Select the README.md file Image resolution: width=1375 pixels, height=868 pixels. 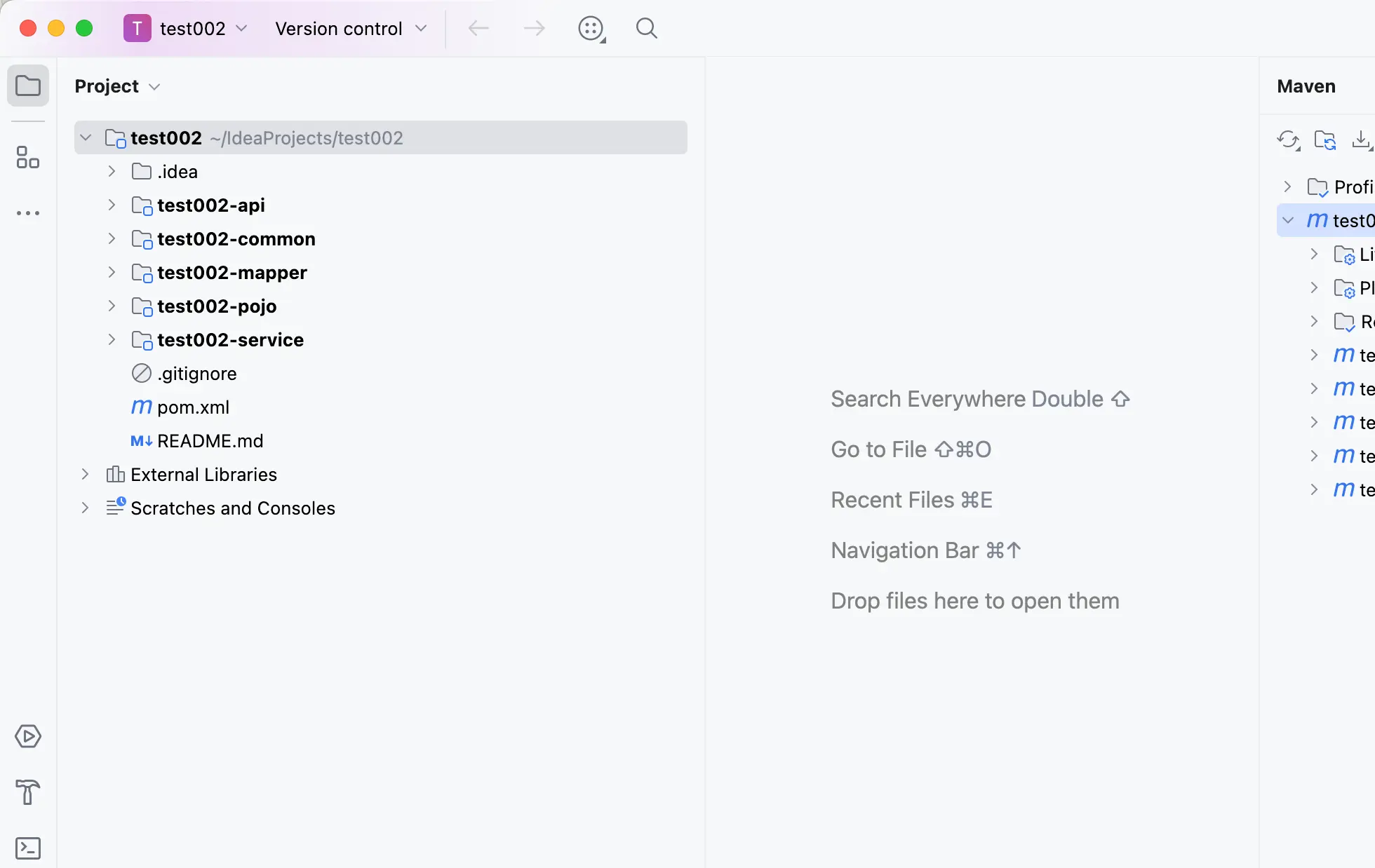(x=210, y=441)
